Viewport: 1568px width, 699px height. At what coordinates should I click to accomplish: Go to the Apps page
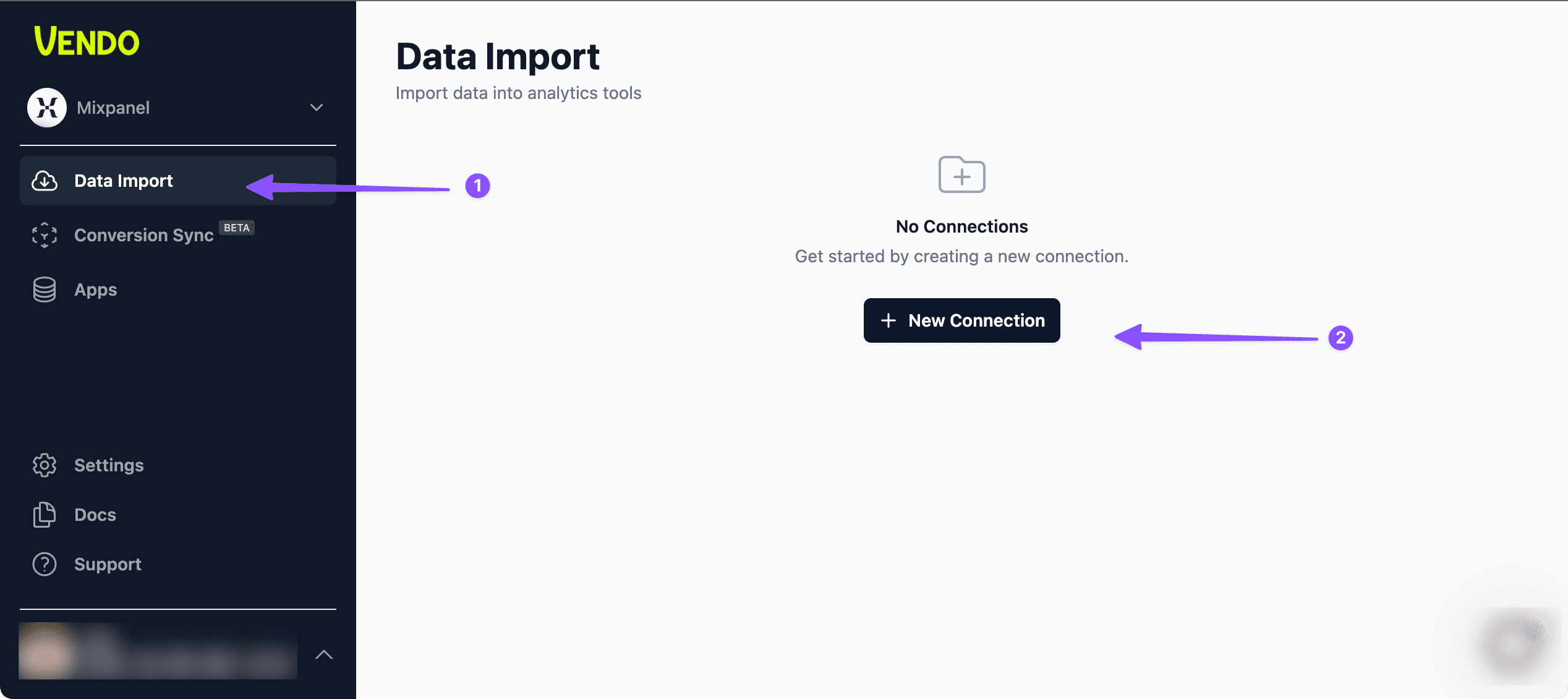point(95,289)
